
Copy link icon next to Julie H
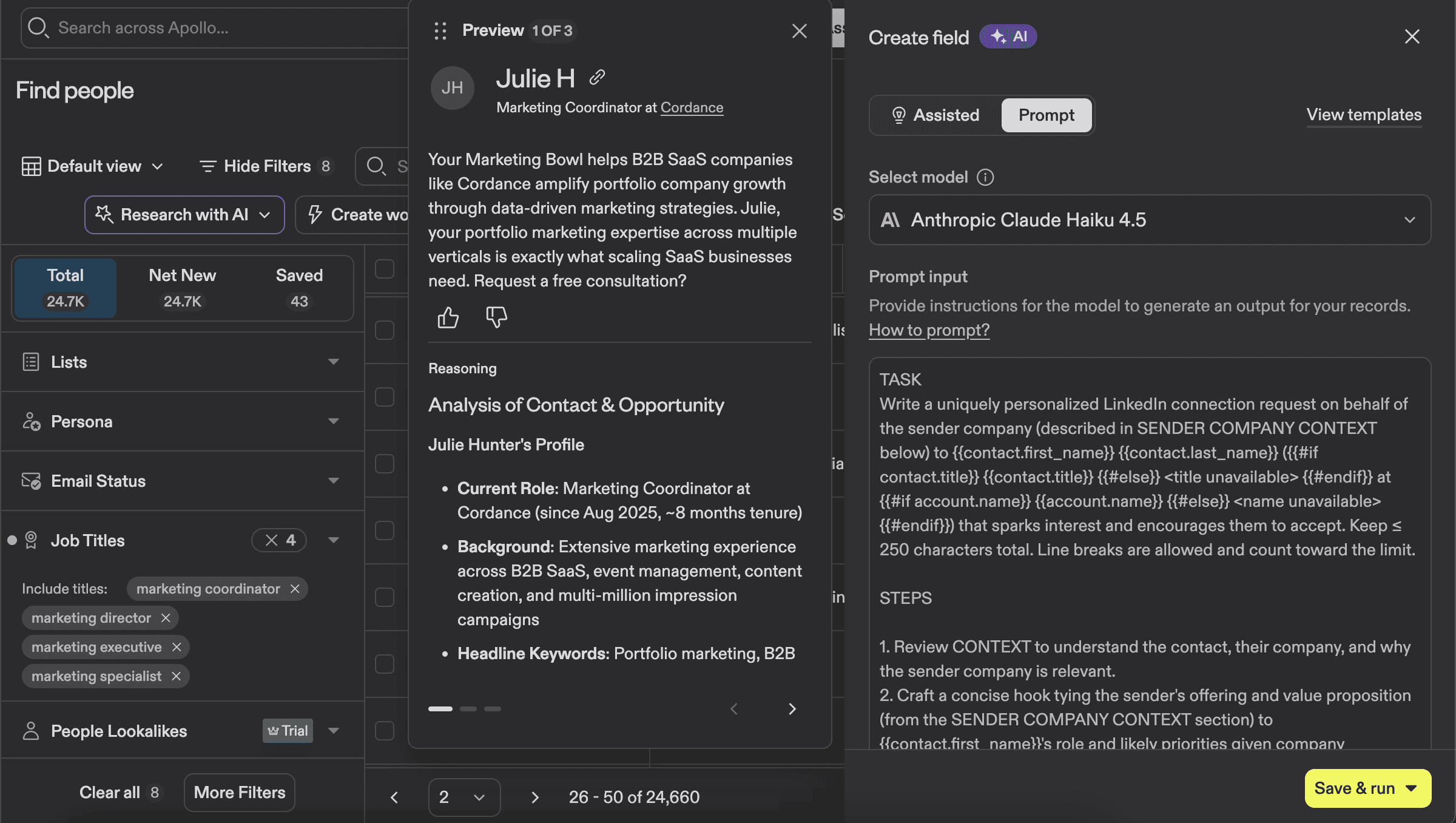click(597, 77)
